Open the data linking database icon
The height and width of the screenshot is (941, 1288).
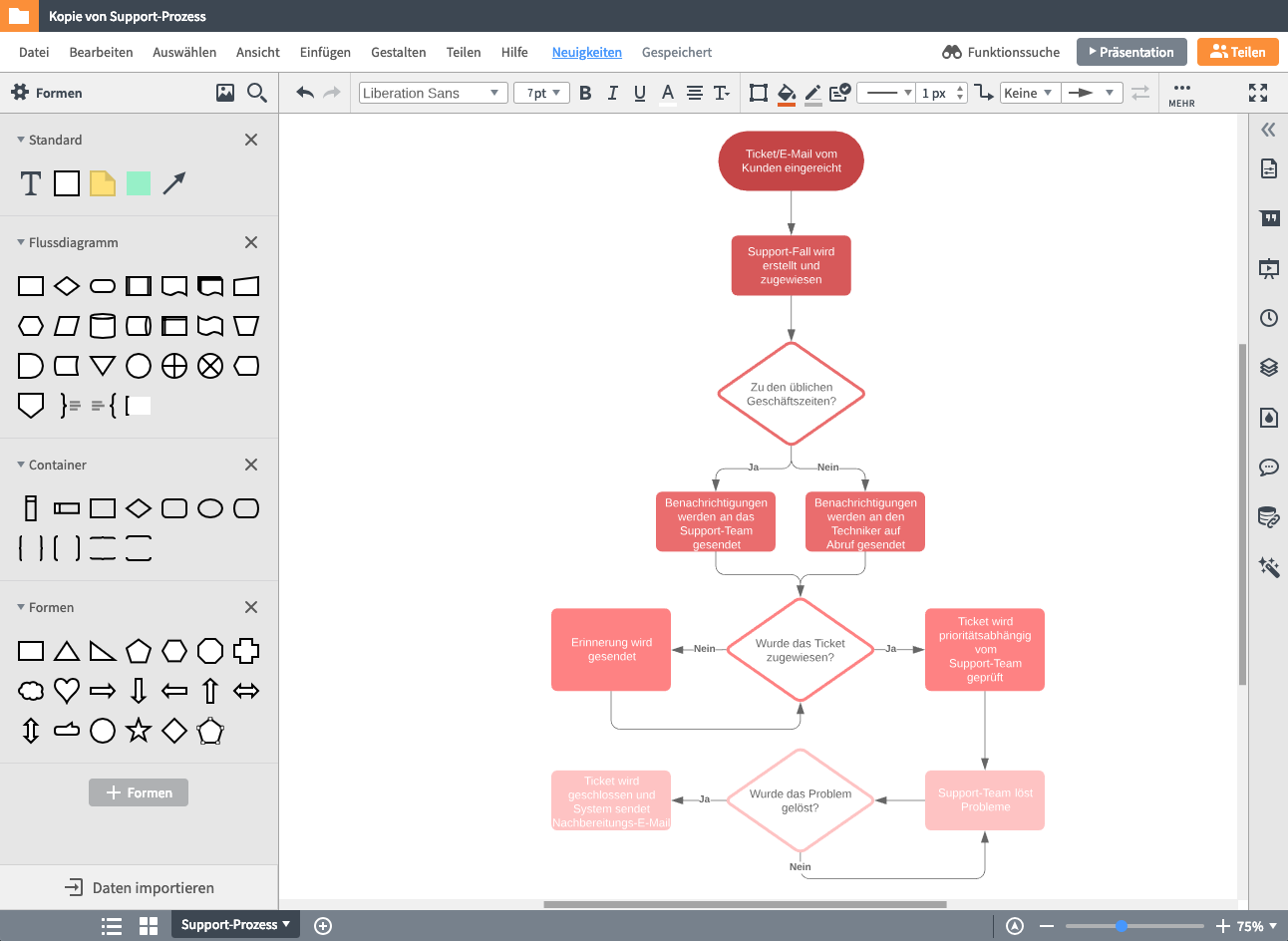click(x=1268, y=516)
